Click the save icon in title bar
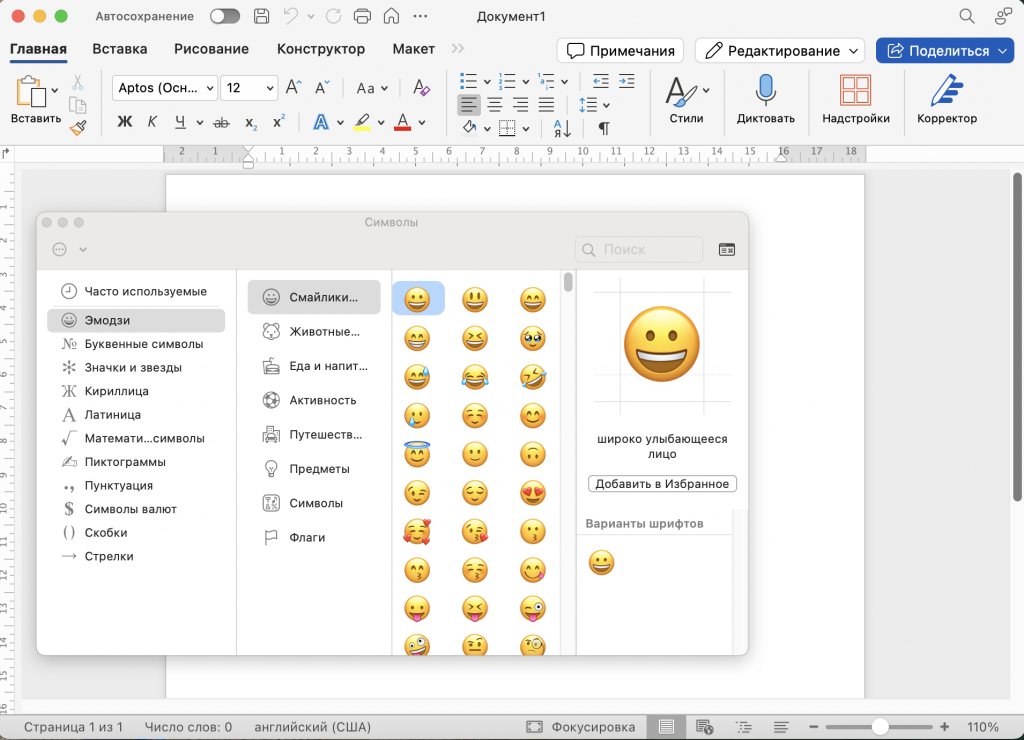1024x740 pixels. pyautogui.click(x=261, y=17)
